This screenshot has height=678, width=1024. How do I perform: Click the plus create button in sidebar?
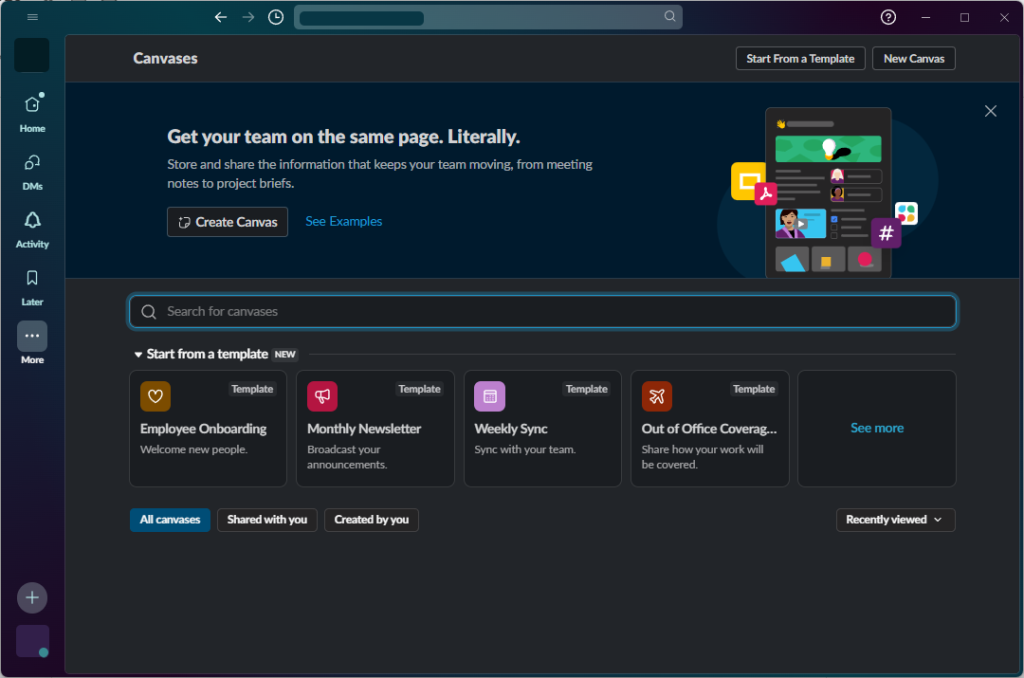(32, 598)
